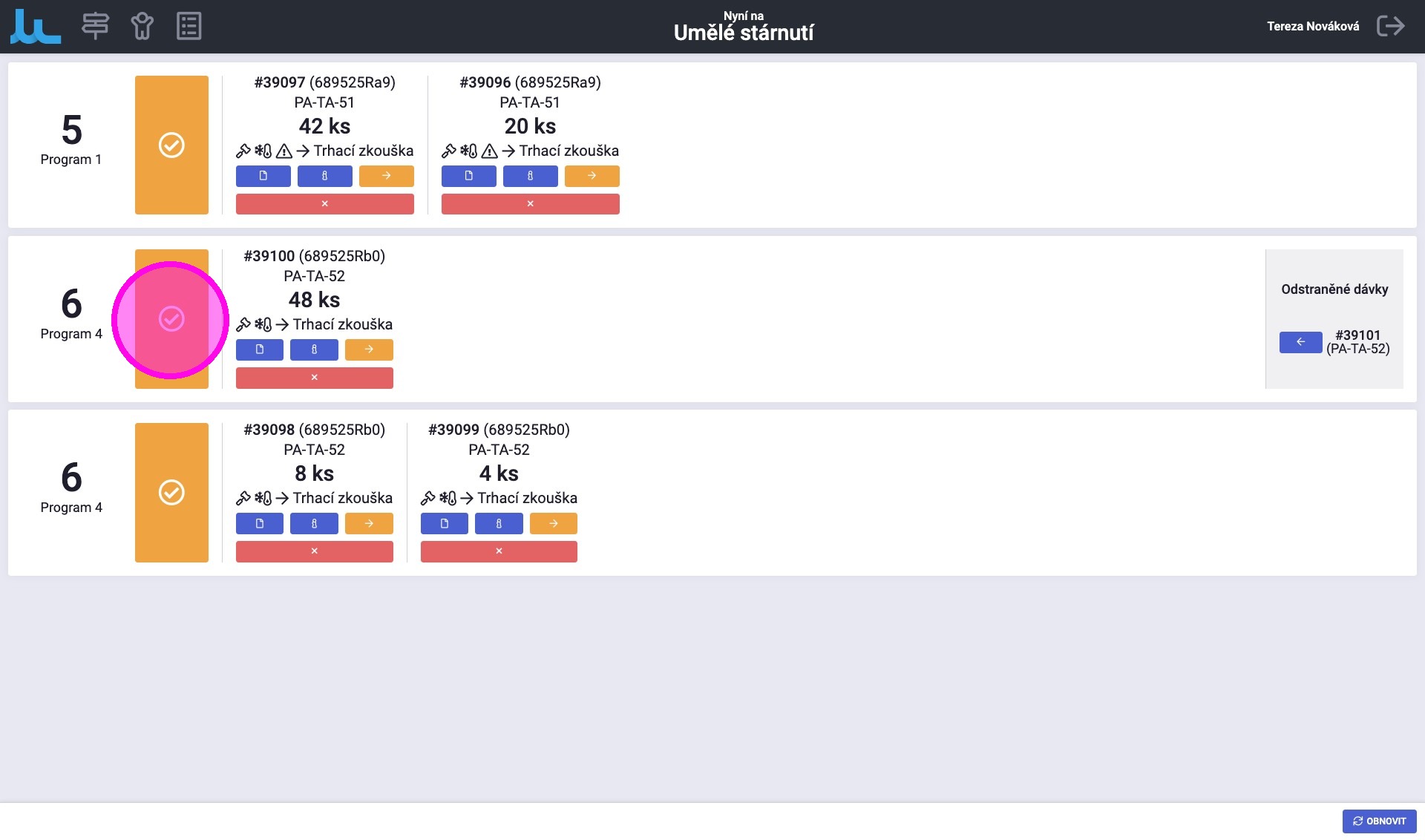This screenshot has height=840, width=1425.
Task: Open document for batch #39099
Action: tap(444, 523)
